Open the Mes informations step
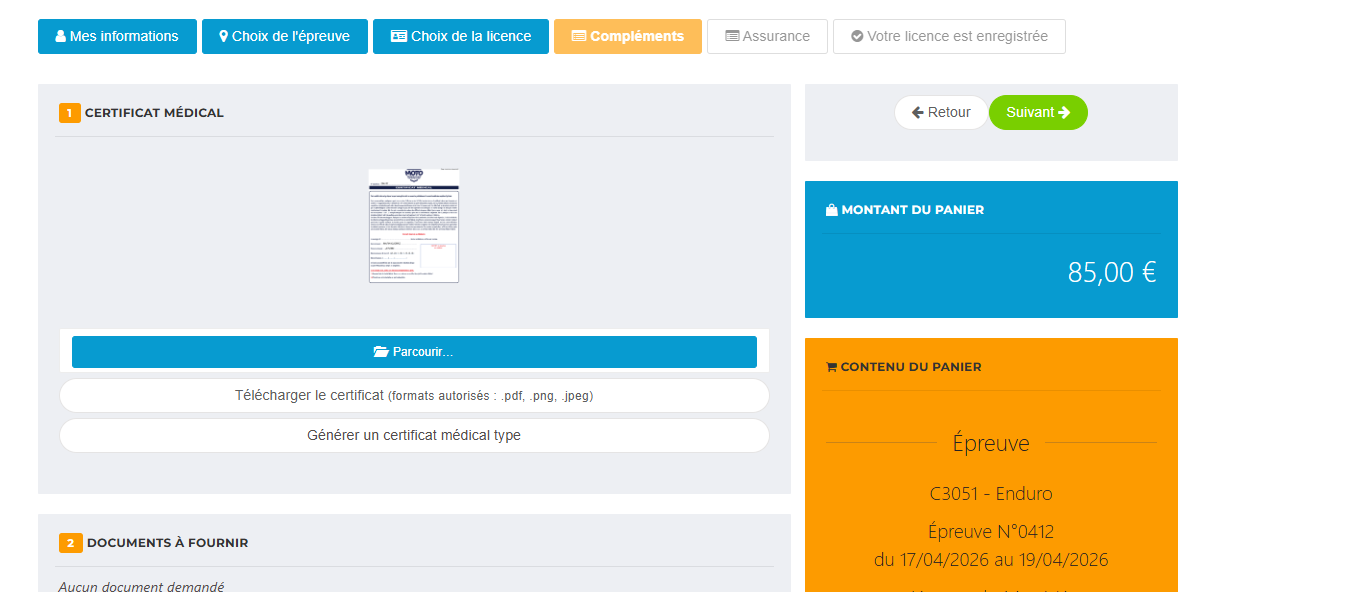This screenshot has height=592, width=1350. click(x=117, y=36)
